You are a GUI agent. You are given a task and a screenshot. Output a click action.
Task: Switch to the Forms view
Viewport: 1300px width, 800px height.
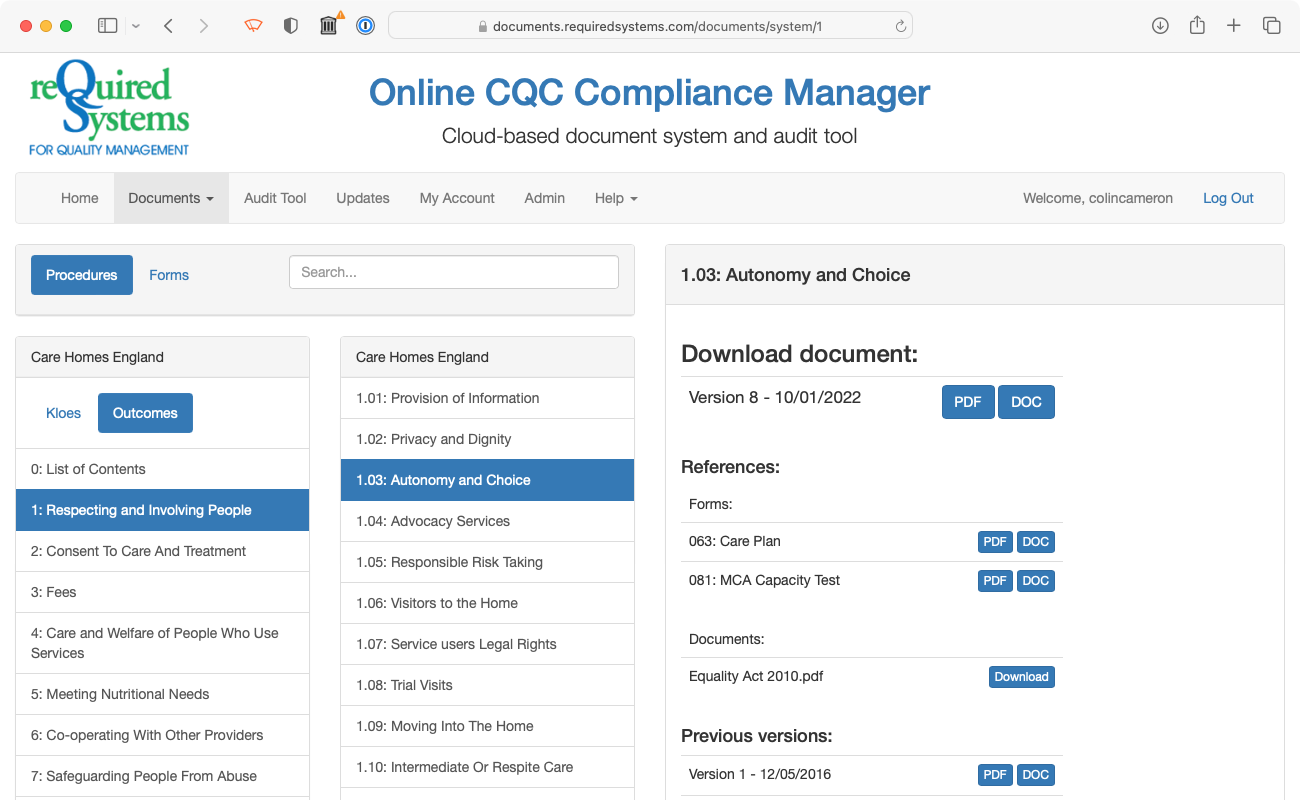[168, 275]
